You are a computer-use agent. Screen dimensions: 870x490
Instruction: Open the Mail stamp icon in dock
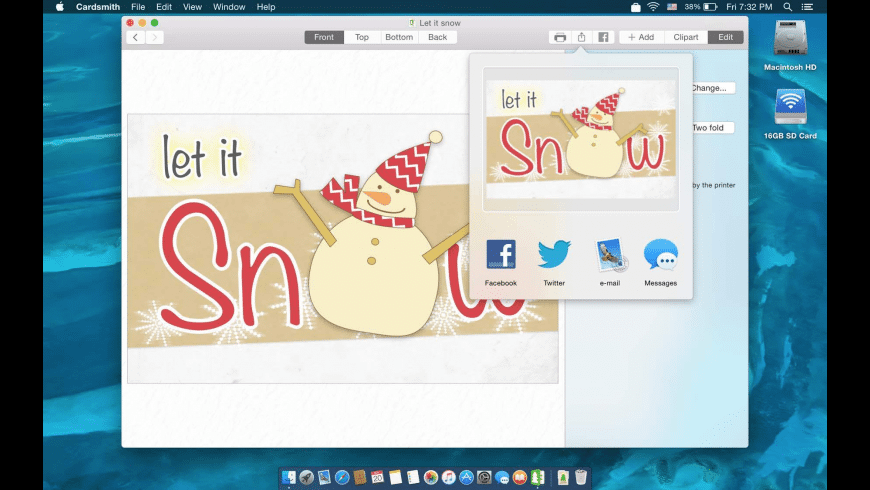coord(324,477)
